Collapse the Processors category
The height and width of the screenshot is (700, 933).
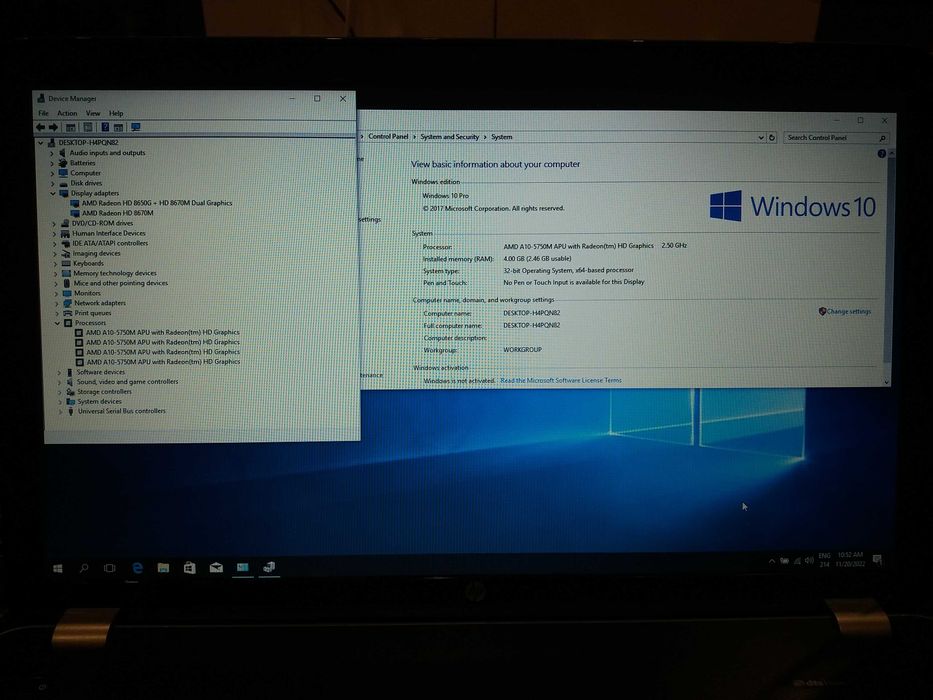57,323
